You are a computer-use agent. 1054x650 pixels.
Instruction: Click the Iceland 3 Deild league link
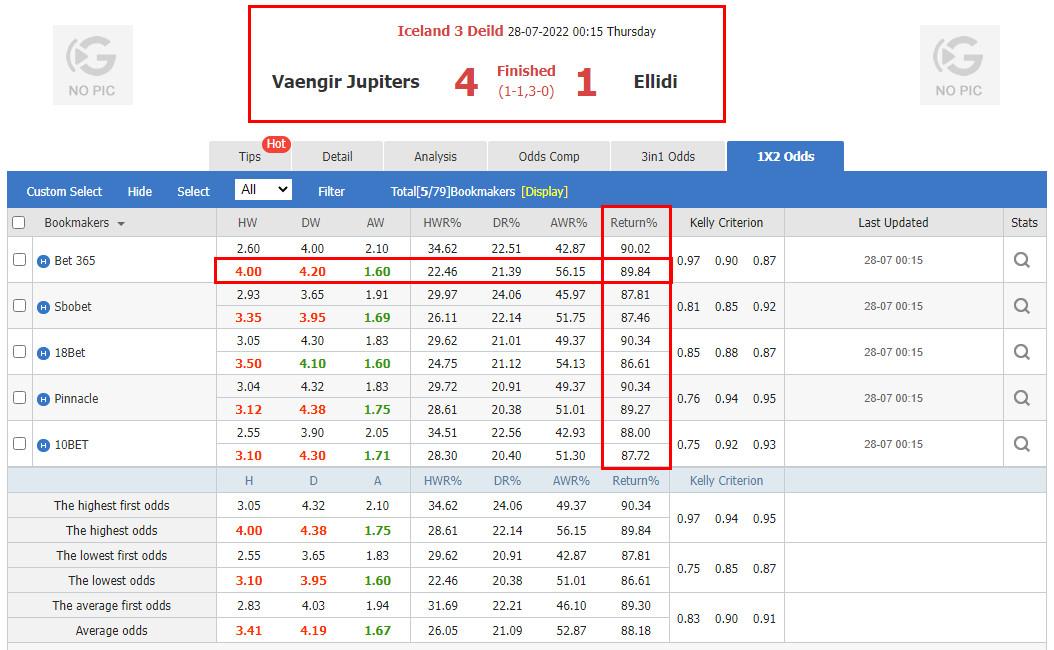(450, 31)
